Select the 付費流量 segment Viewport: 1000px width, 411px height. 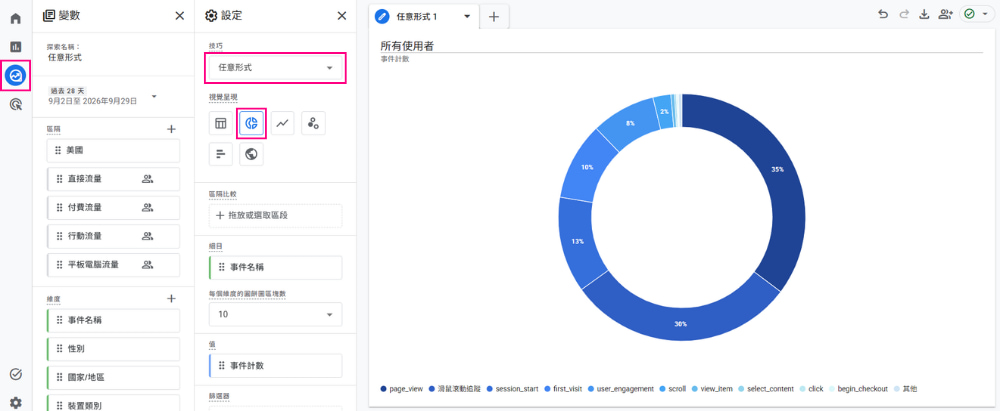tap(113, 207)
